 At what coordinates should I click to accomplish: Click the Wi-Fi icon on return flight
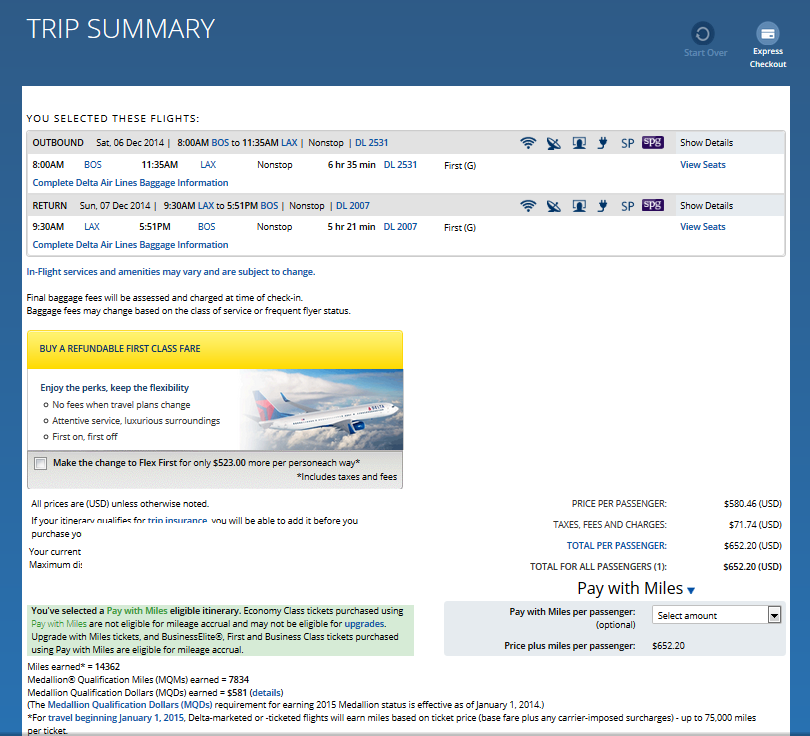[x=528, y=206]
